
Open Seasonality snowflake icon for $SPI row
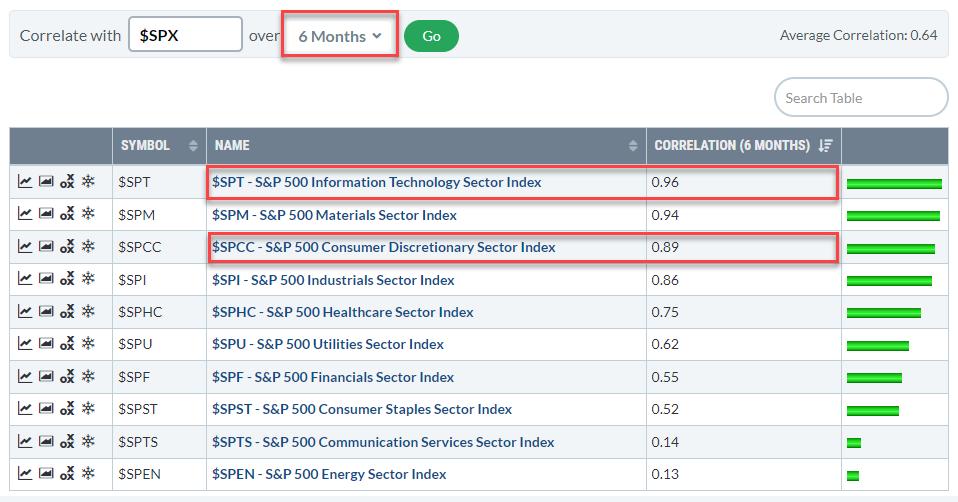click(x=88, y=279)
